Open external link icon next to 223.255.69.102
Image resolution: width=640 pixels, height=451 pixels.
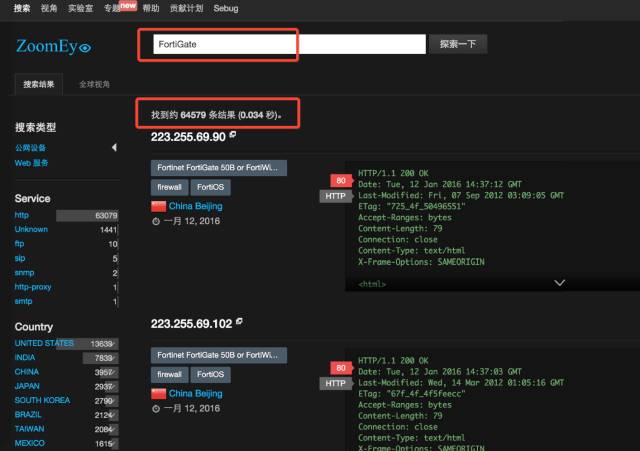pyautogui.click(x=239, y=322)
